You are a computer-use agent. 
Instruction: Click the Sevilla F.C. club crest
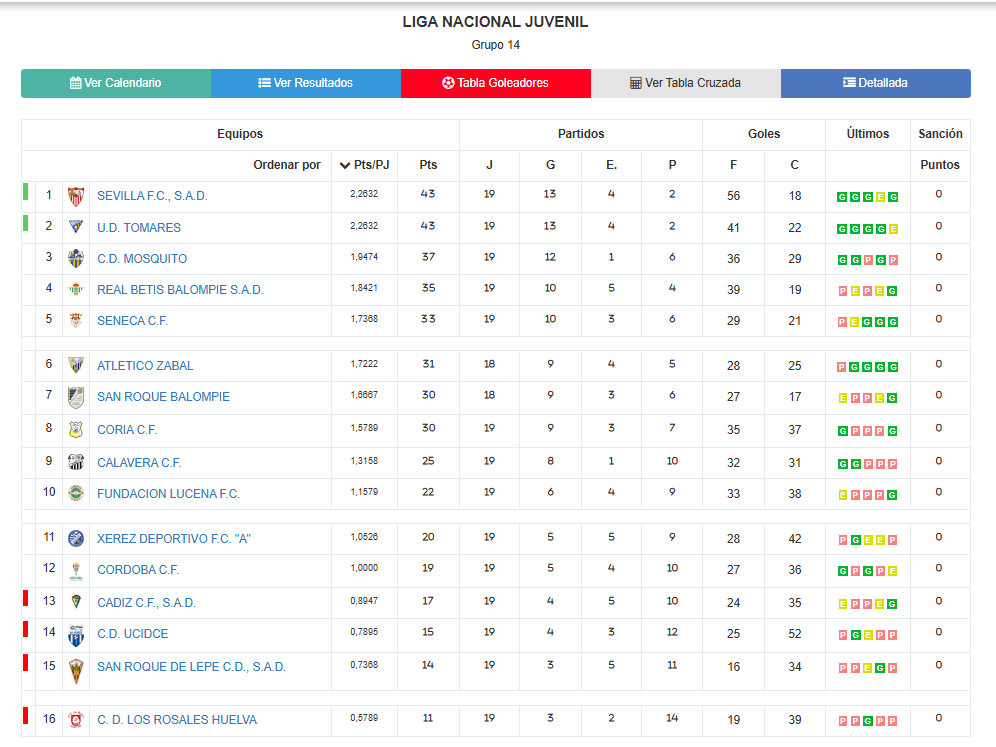click(76, 196)
